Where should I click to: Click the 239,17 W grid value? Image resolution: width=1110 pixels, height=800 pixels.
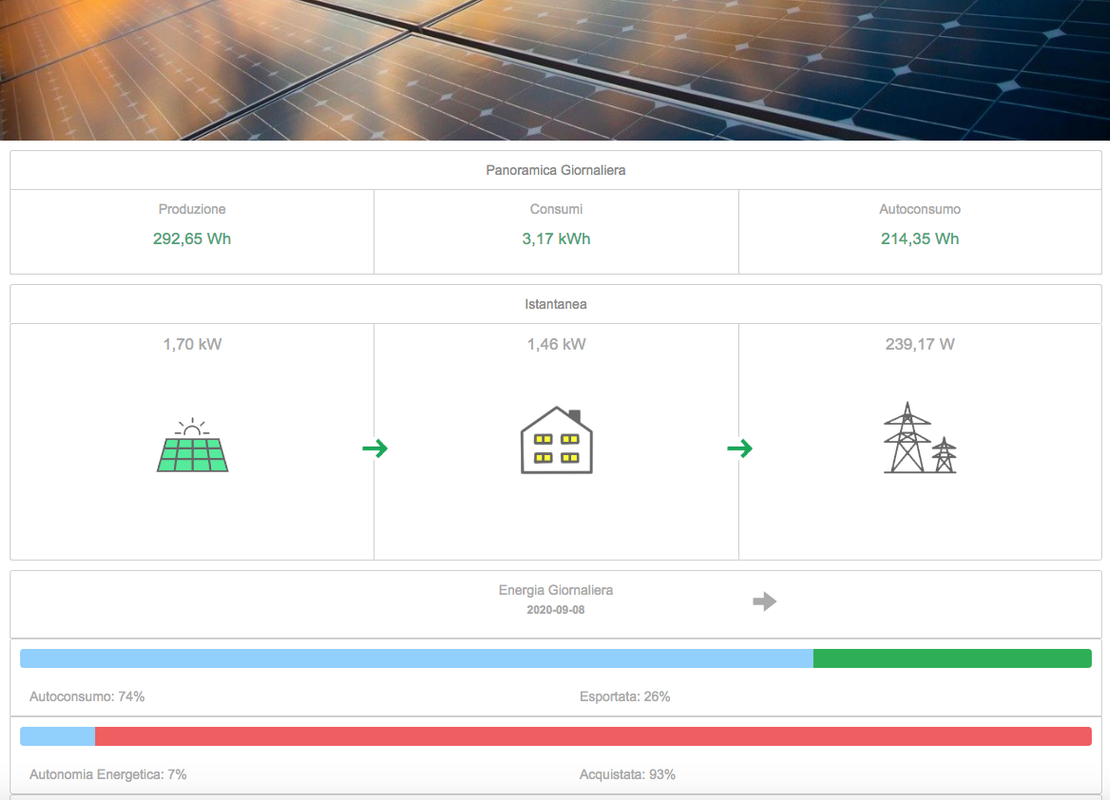920,344
